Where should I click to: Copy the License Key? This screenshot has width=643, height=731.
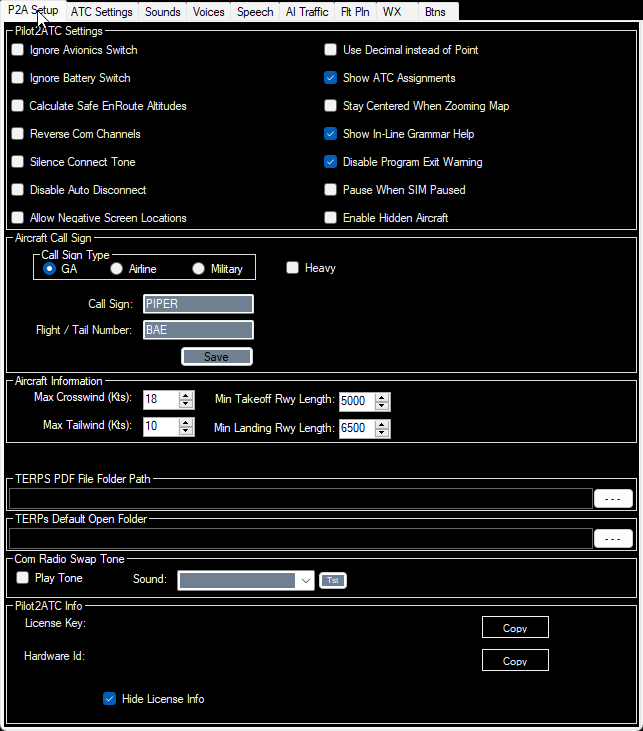point(515,628)
